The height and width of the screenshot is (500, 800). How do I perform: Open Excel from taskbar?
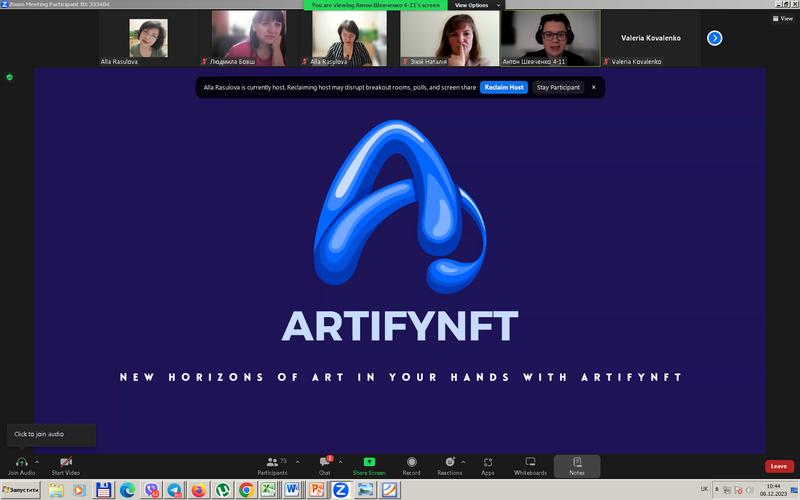[268, 490]
